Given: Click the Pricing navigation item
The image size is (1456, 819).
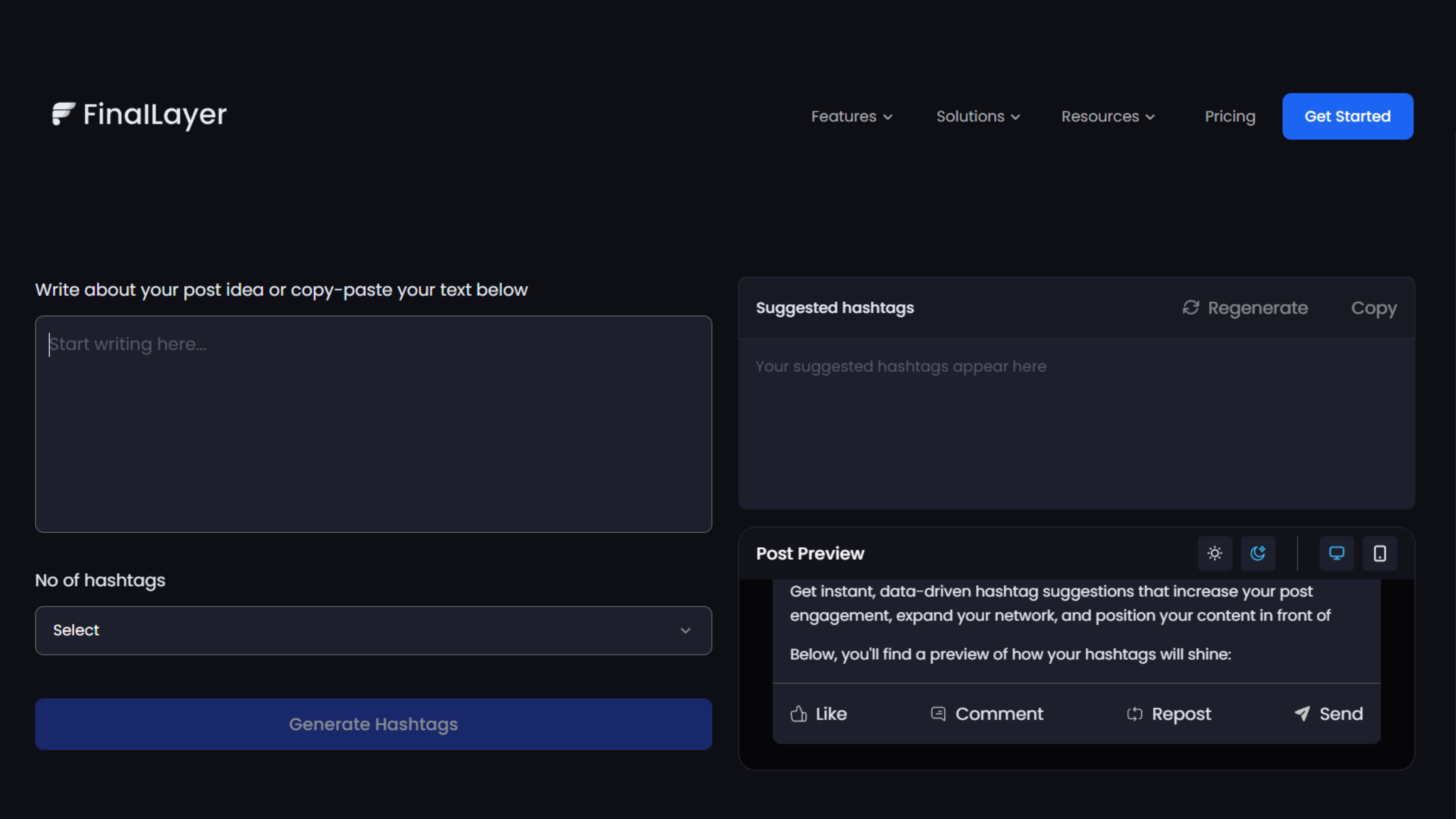Looking at the screenshot, I should pyautogui.click(x=1230, y=116).
